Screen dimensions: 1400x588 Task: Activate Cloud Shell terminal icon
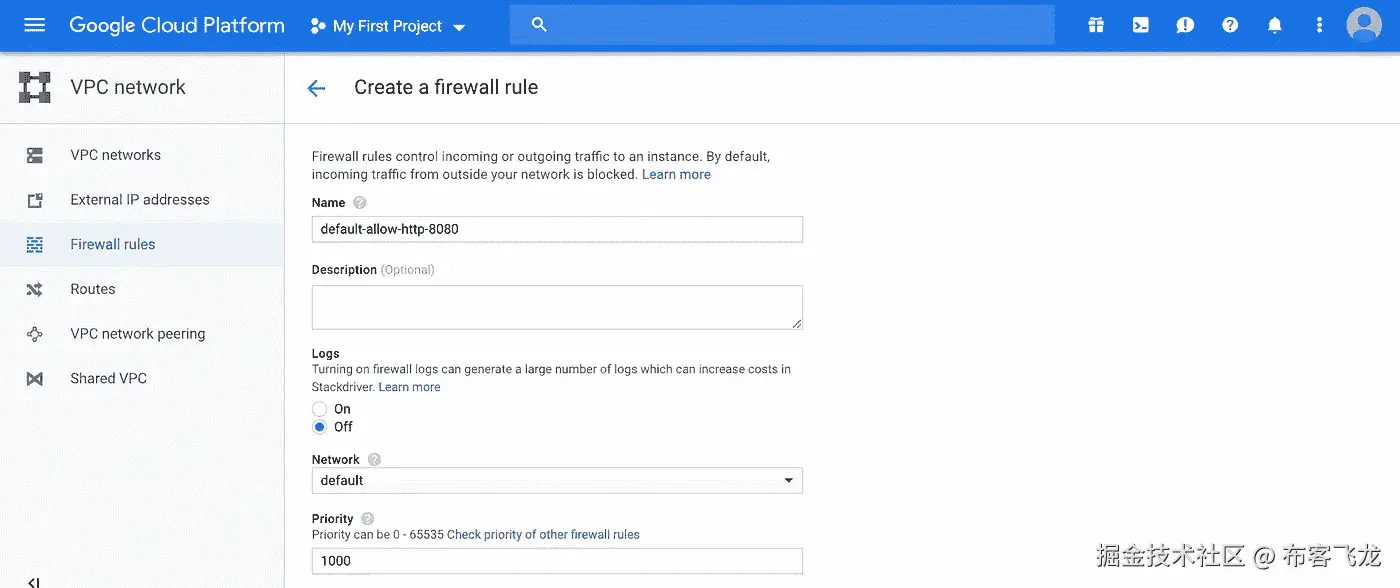[x=1141, y=25]
